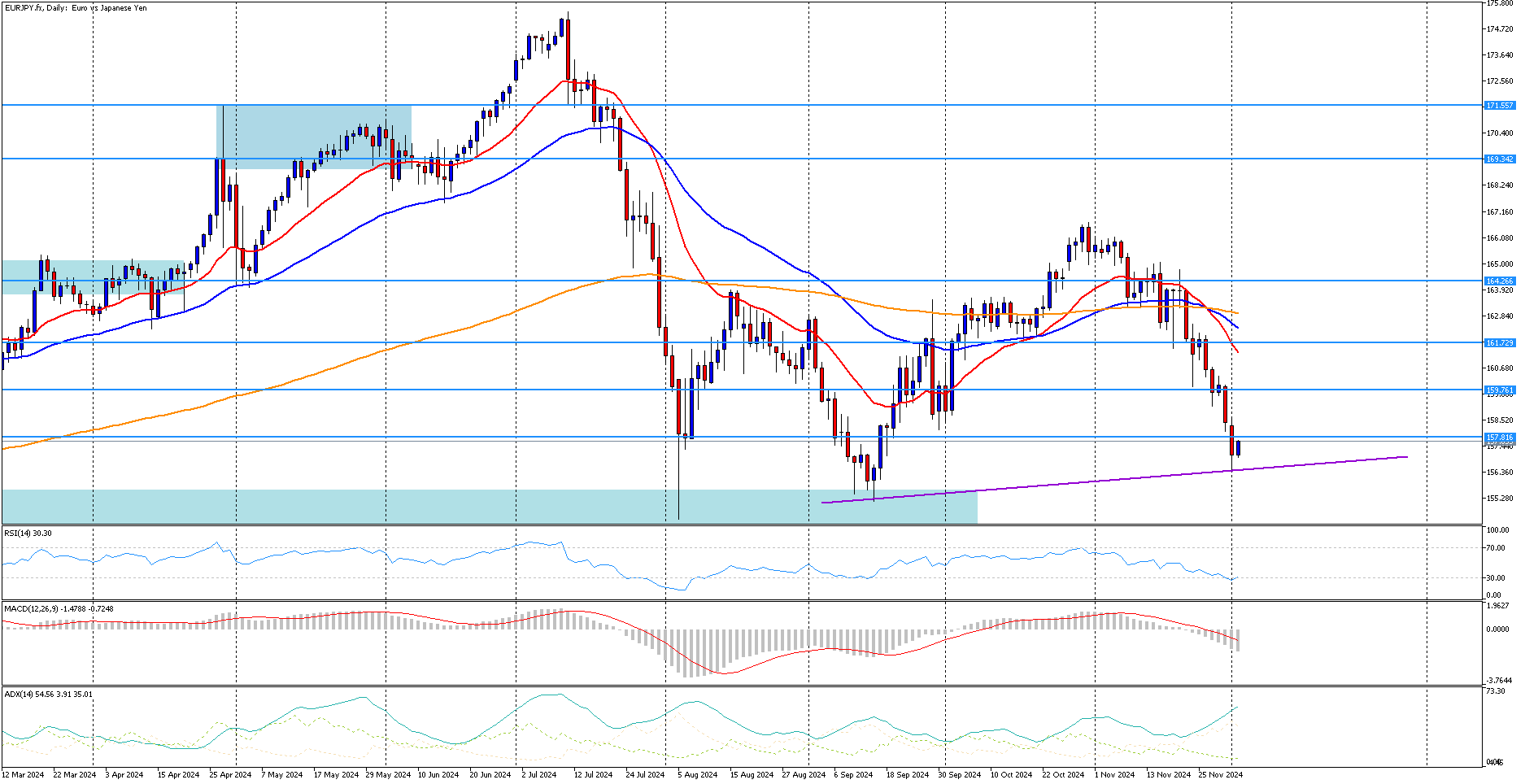Click the 159.761 price level tag
Screen dimensions: 1525x784
pos(1500,390)
